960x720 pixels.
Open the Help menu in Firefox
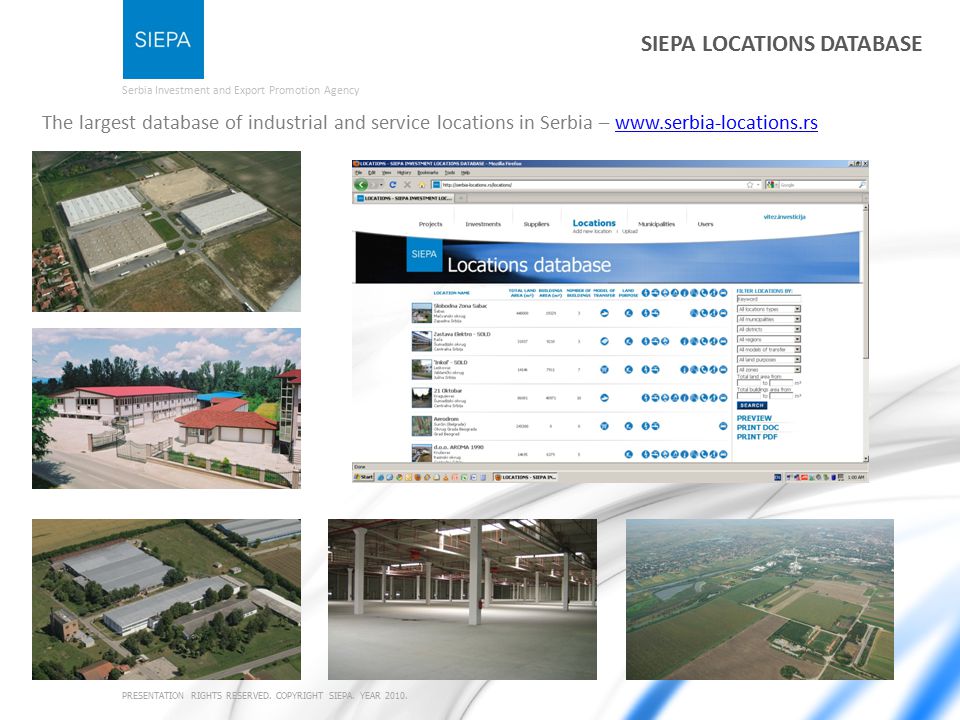pos(465,173)
